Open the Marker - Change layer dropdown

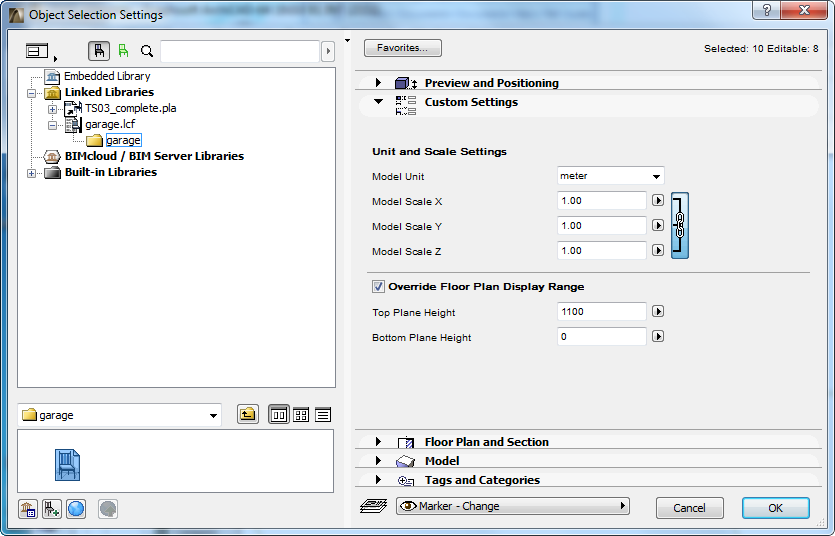pos(513,506)
